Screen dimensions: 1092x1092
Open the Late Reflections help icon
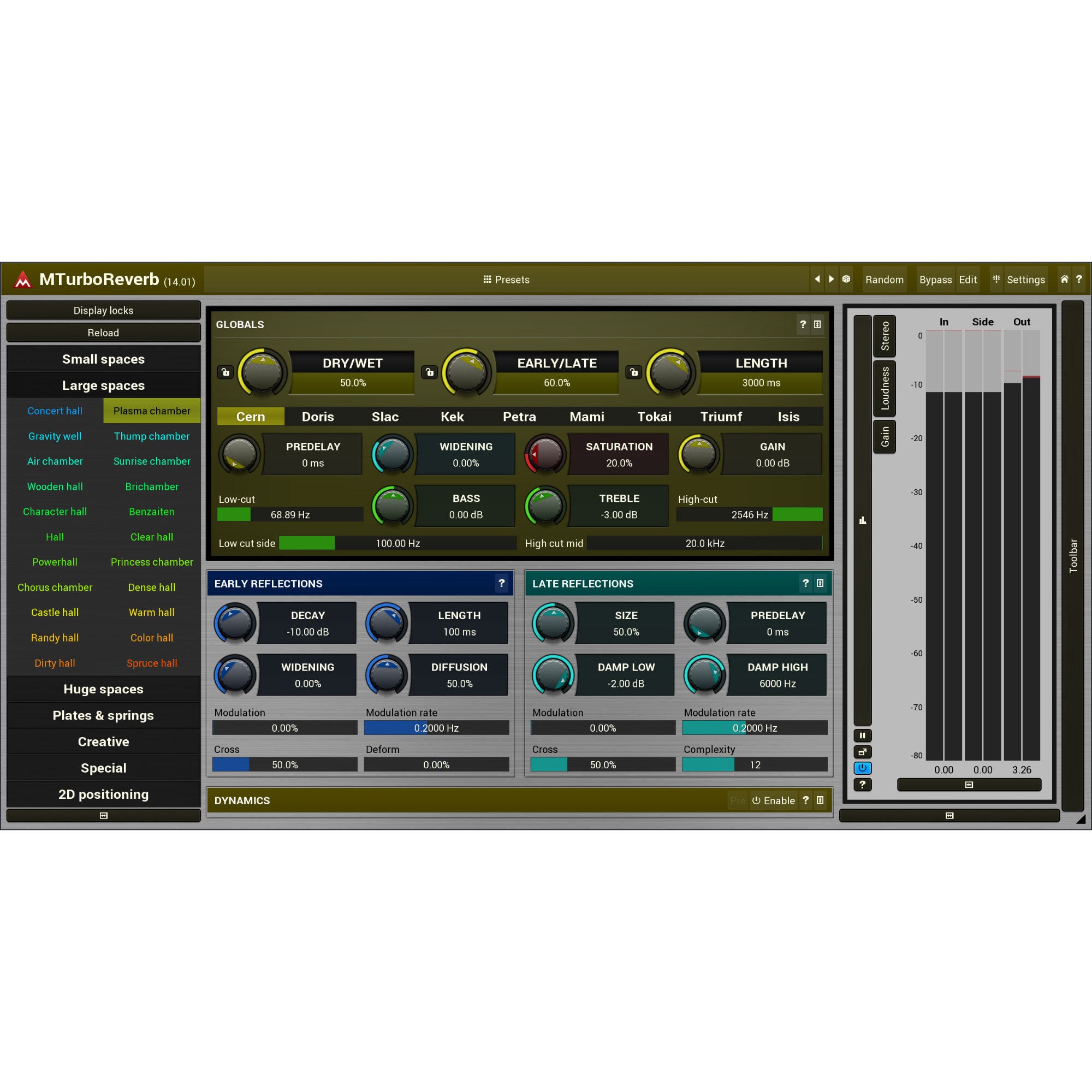point(805,583)
